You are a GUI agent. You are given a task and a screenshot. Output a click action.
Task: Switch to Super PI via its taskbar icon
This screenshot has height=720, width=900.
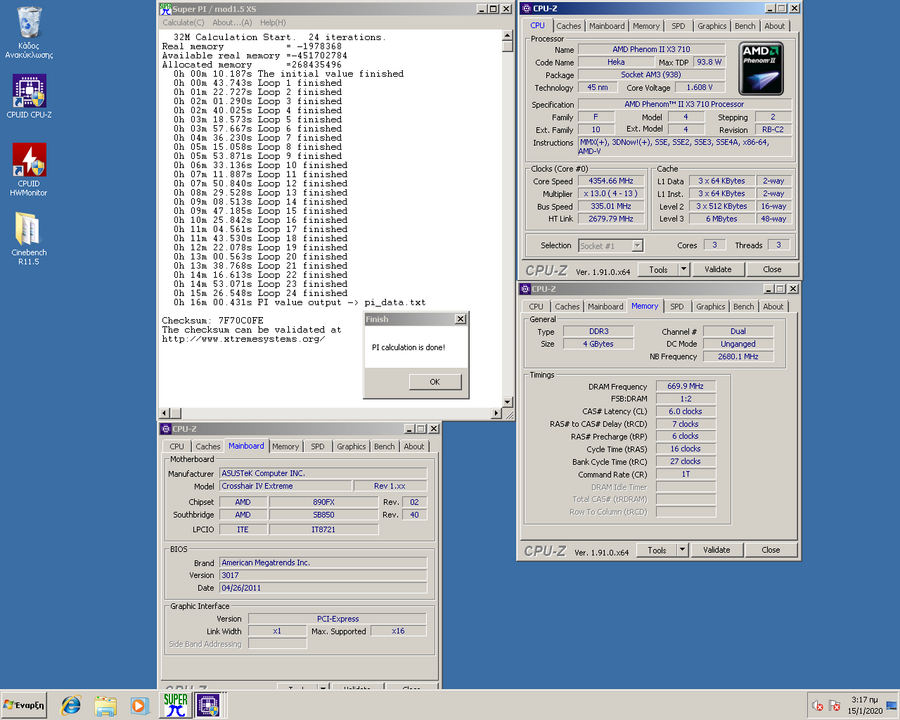(x=175, y=705)
